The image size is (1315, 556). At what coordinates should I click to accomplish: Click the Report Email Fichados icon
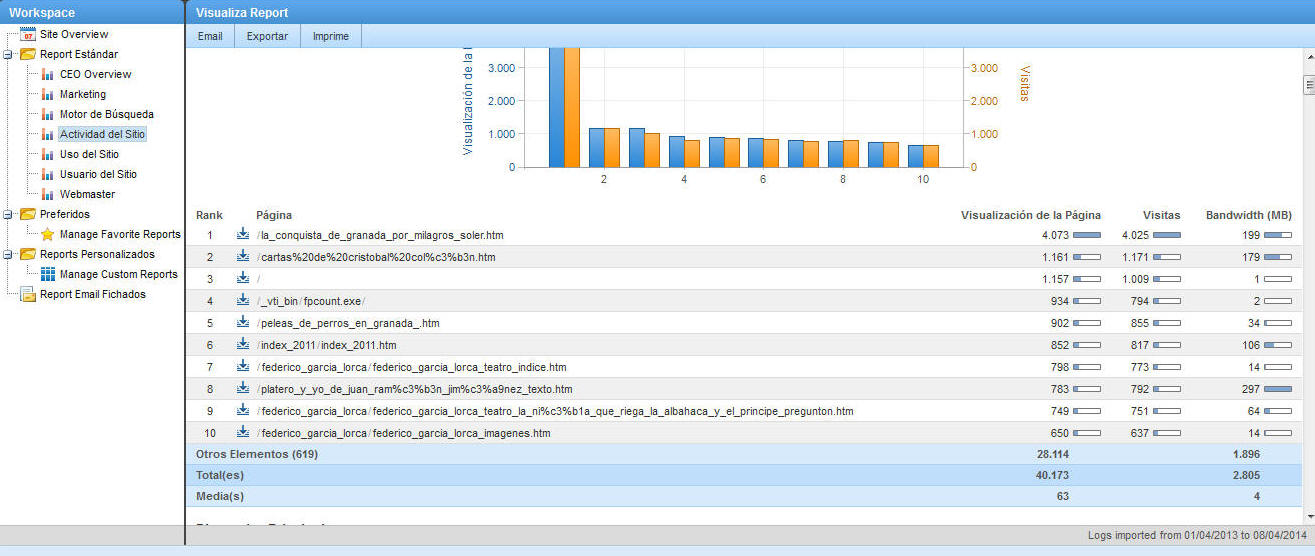pos(28,294)
